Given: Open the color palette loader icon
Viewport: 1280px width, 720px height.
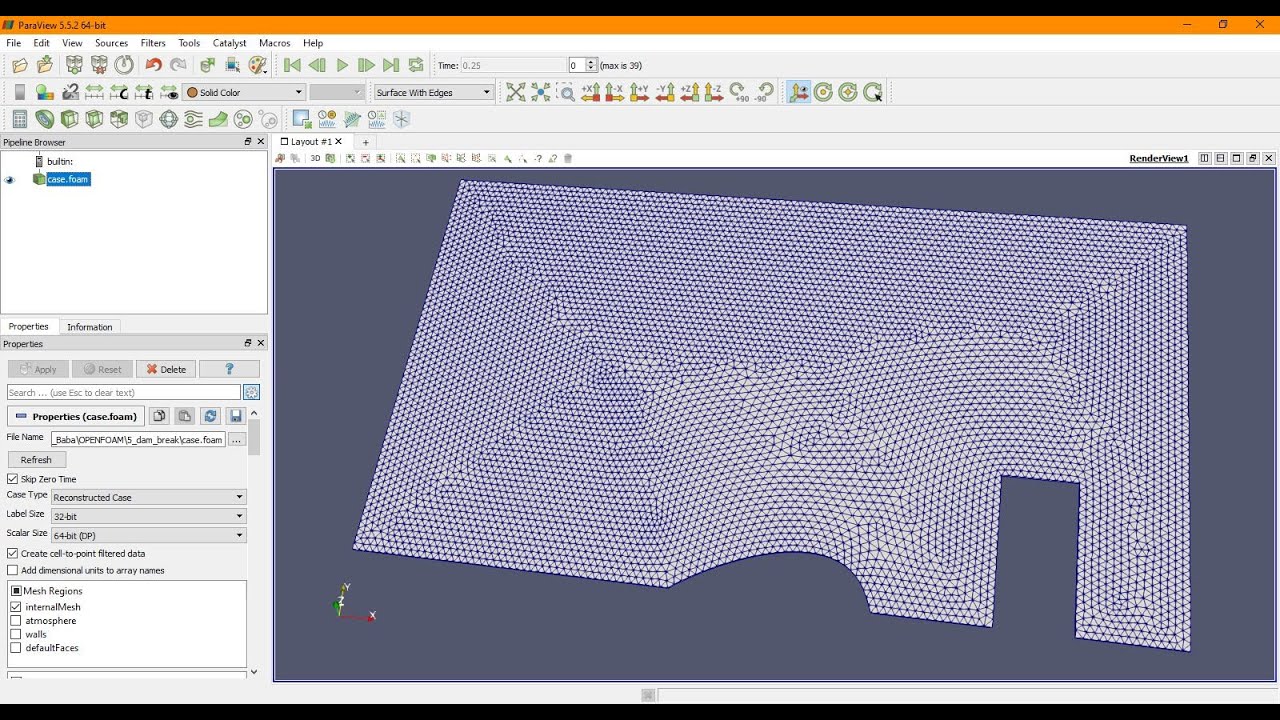Looking at the screenshot, I should (258, 65).
